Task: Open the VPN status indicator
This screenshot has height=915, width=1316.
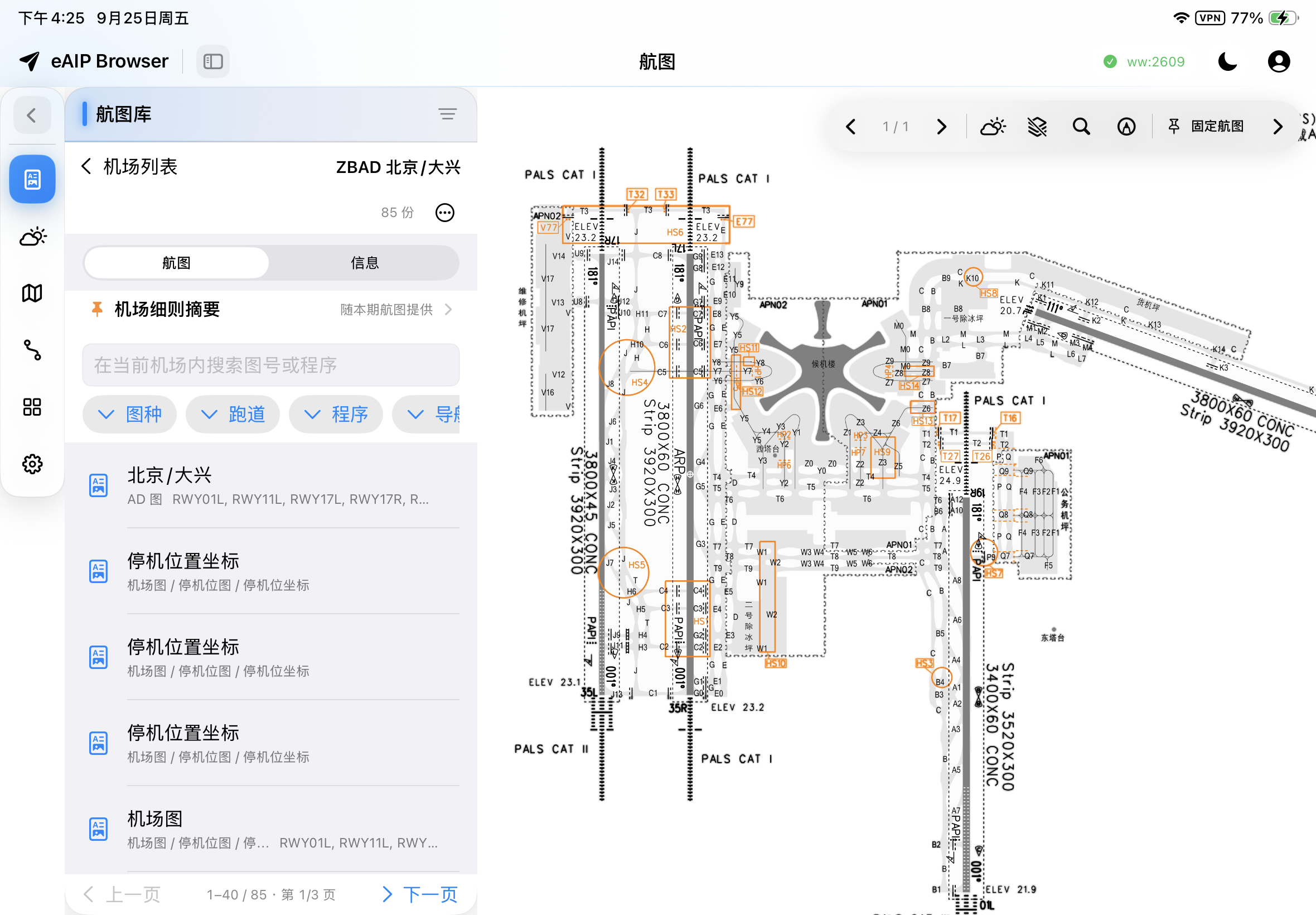Action: 1210,18
